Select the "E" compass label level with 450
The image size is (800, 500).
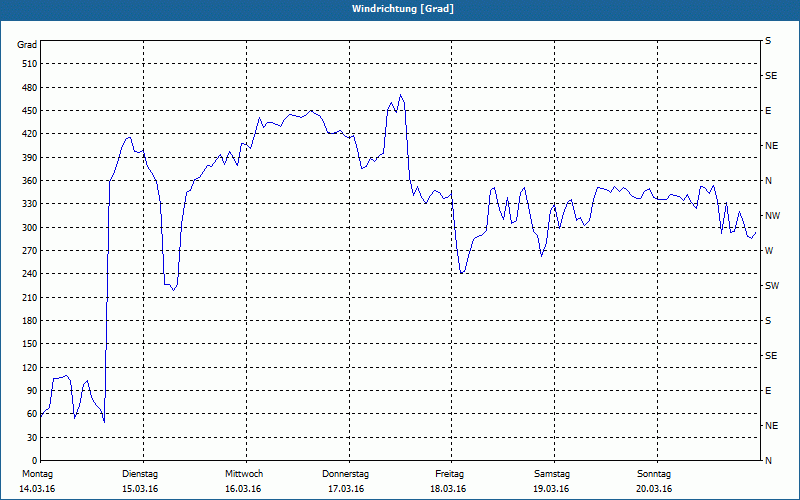(x=768, y=111)
